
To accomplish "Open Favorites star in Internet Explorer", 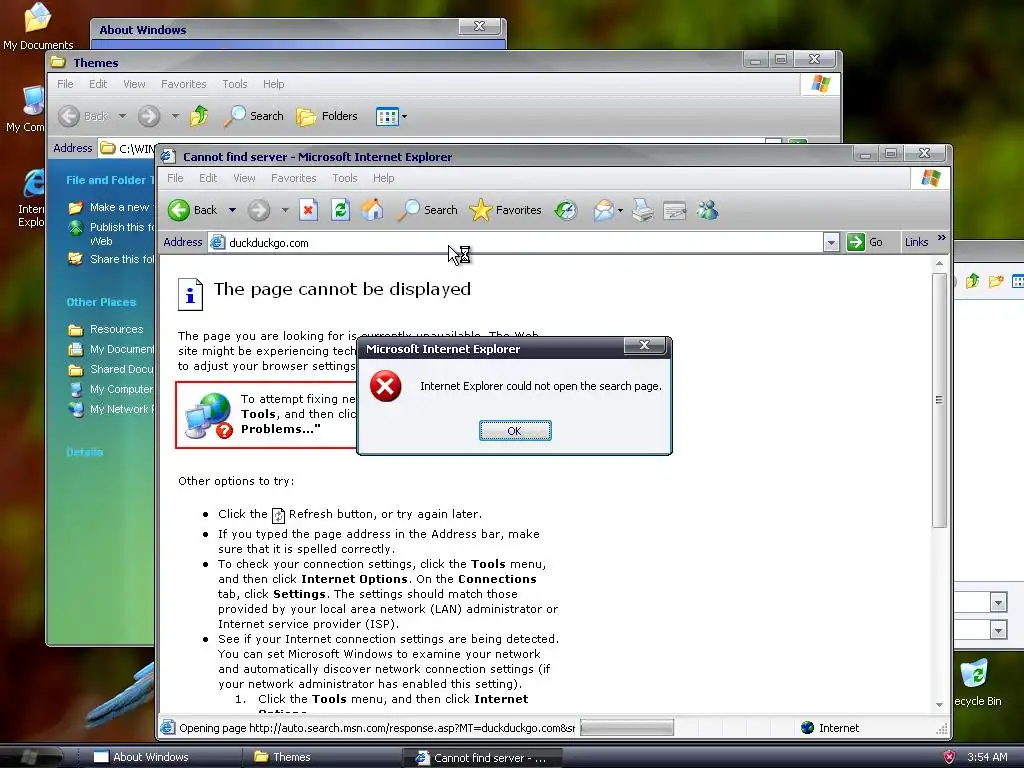I will click(x=505, y=210).
